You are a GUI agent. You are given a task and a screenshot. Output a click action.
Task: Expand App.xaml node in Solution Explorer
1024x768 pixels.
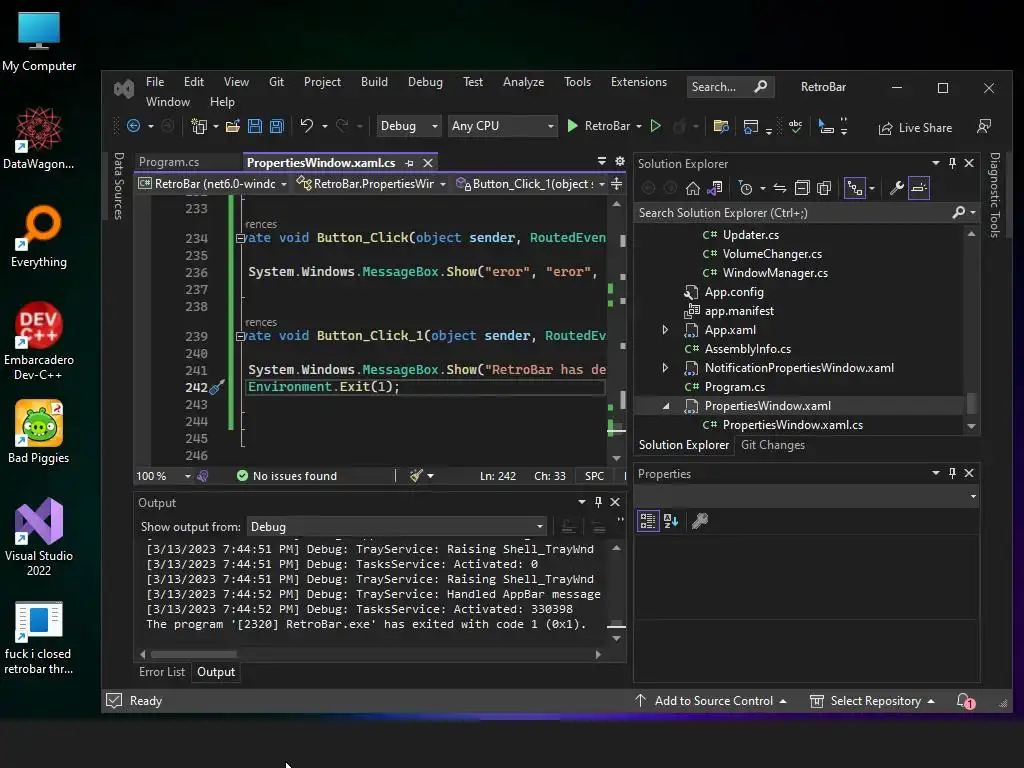665,330
